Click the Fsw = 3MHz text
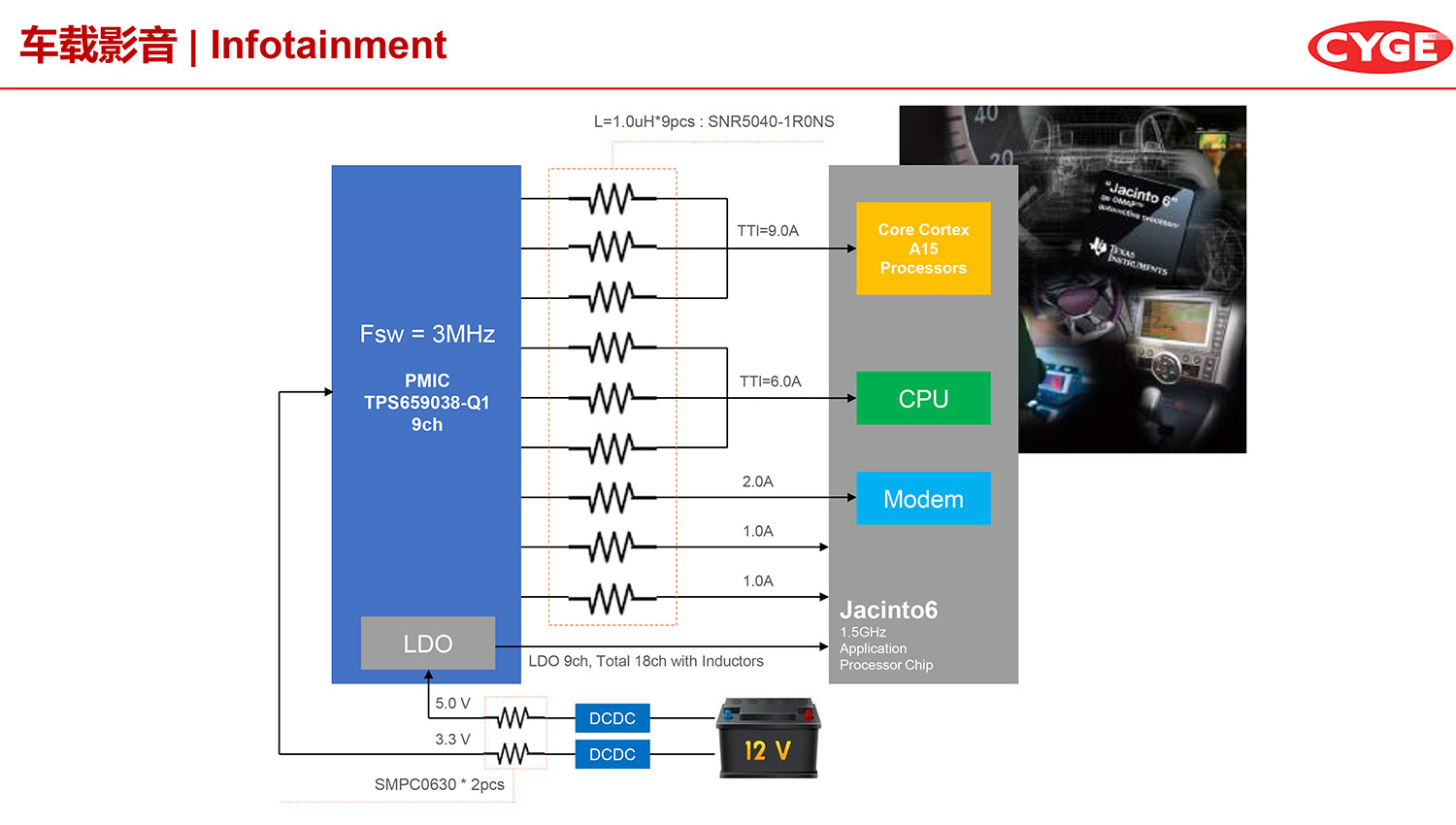 (x=427, y=334)
